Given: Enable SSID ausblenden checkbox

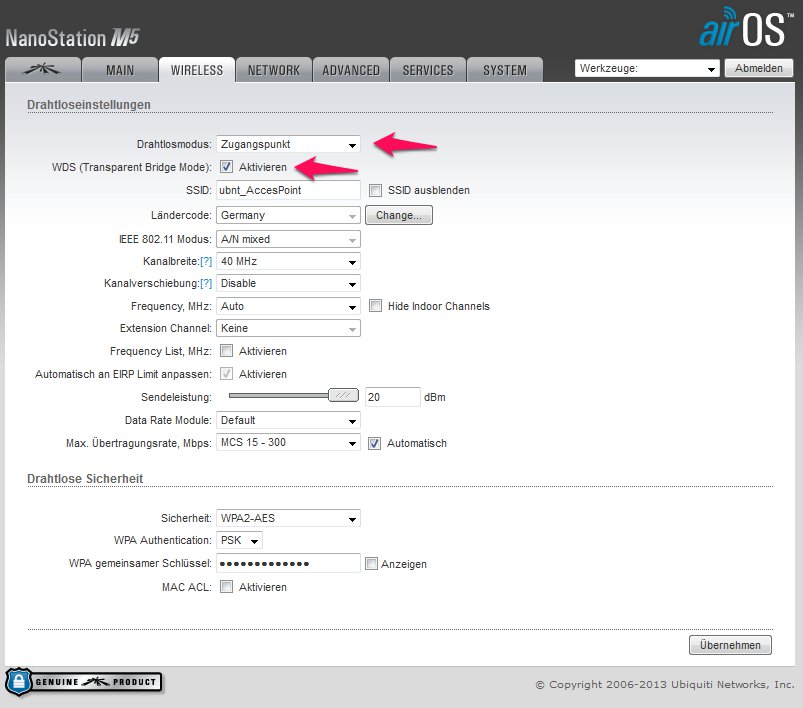Looking at the screenshot, I should 375,191.
